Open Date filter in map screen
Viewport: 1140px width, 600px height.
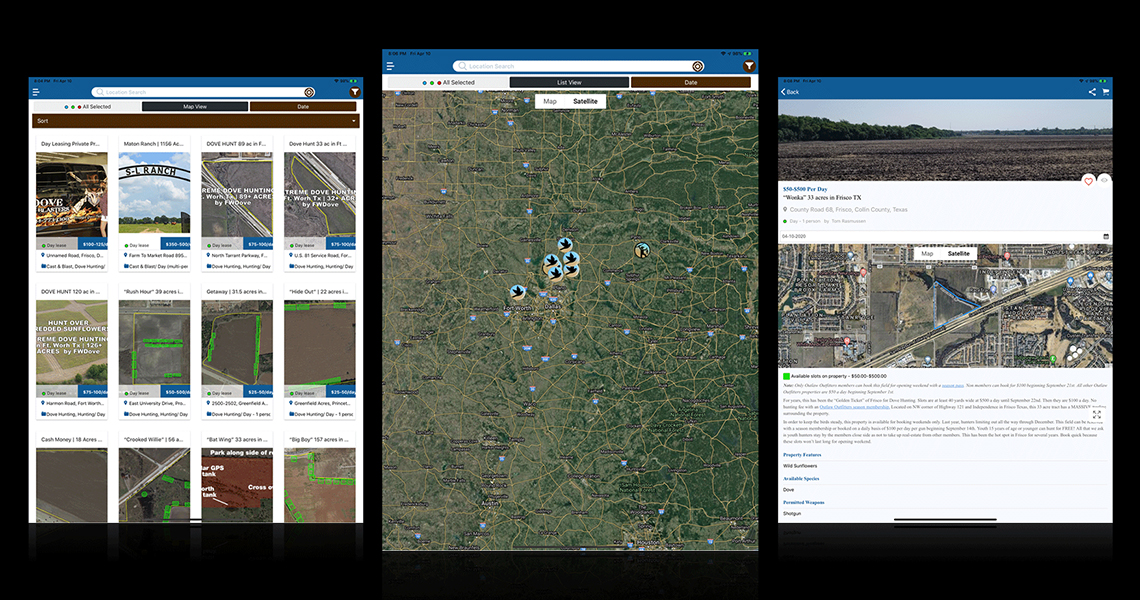691,82
